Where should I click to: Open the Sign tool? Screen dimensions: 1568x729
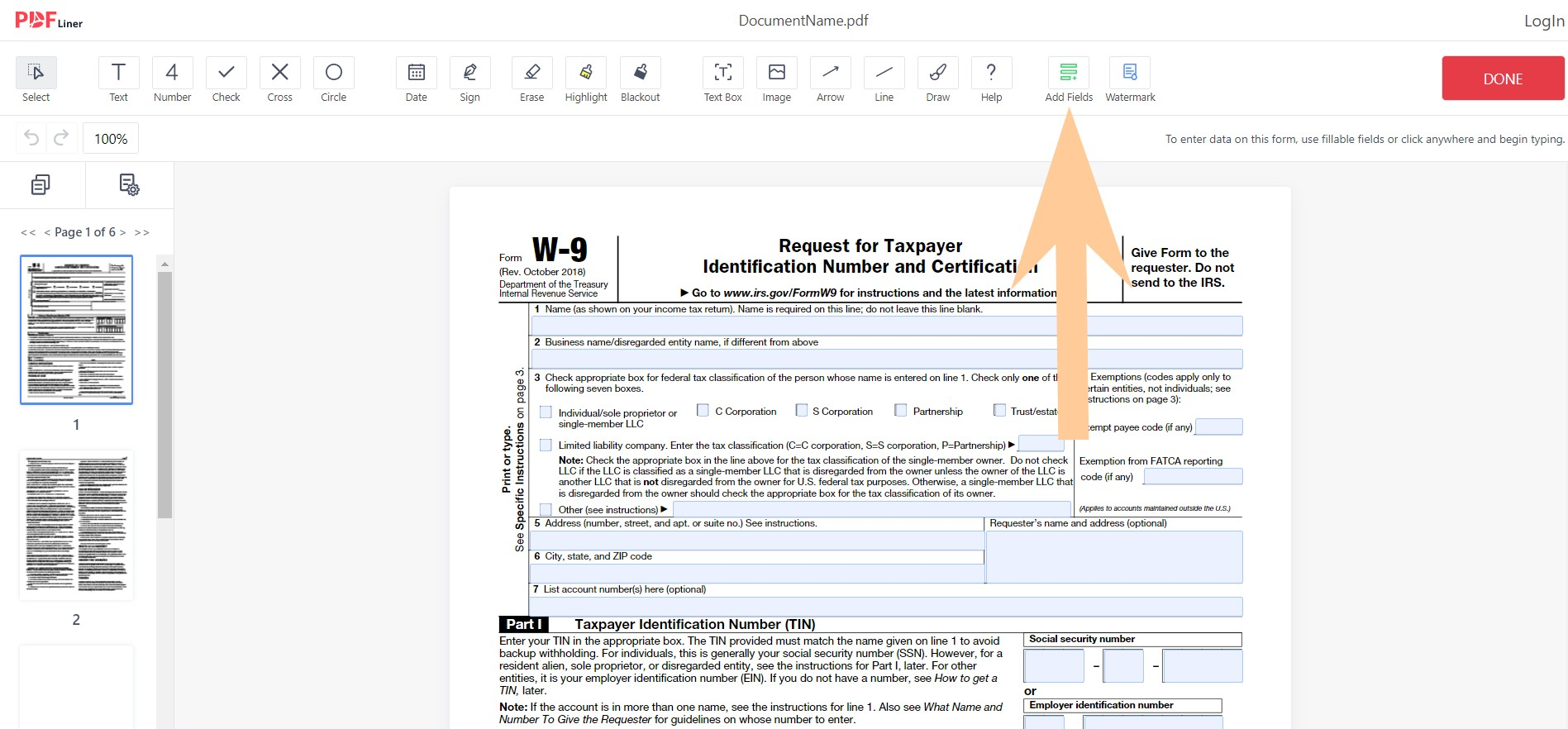pos(470,80)
